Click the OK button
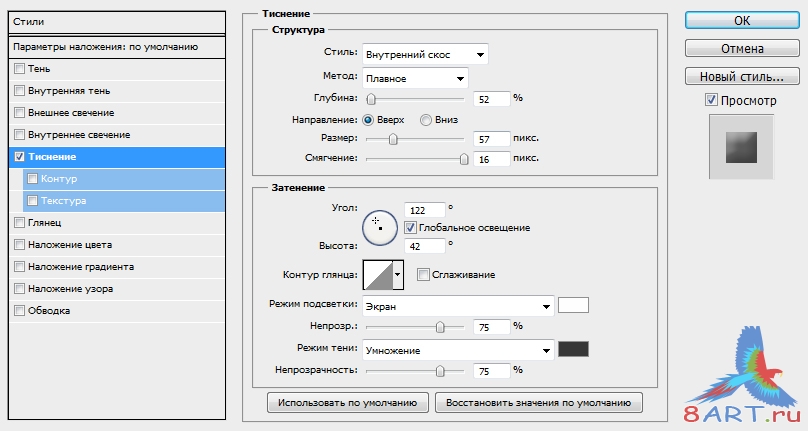The image size is (808, 431). 742,21
